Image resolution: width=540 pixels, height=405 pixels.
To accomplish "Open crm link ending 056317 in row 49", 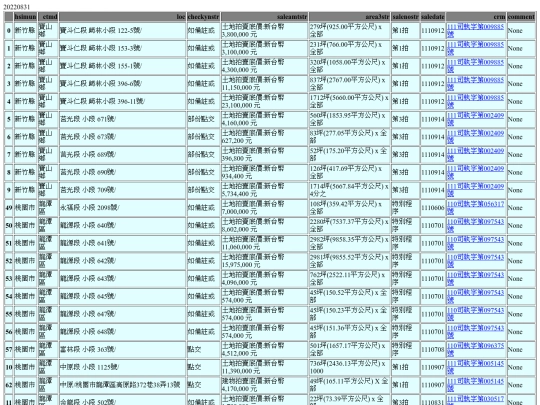I will coord(475,208).
